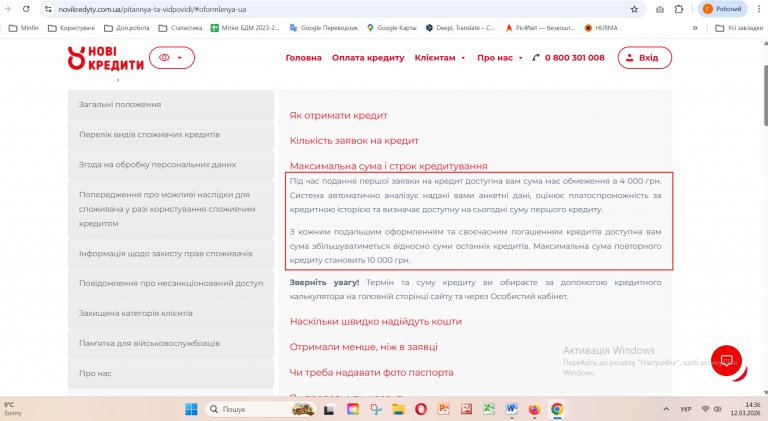Click the page vertical scrollbar
This screenshot has height=421, width=768.
coord(765,95)
